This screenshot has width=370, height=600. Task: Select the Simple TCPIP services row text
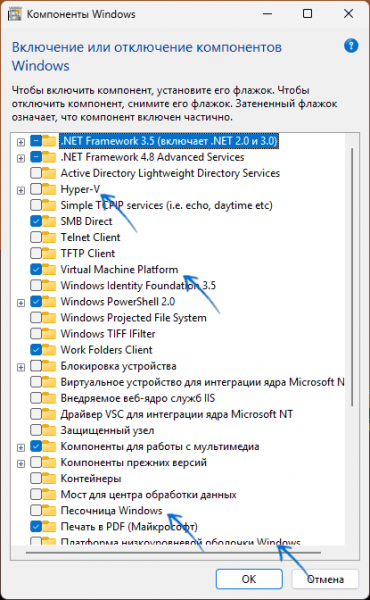click(x=166, y=205)
